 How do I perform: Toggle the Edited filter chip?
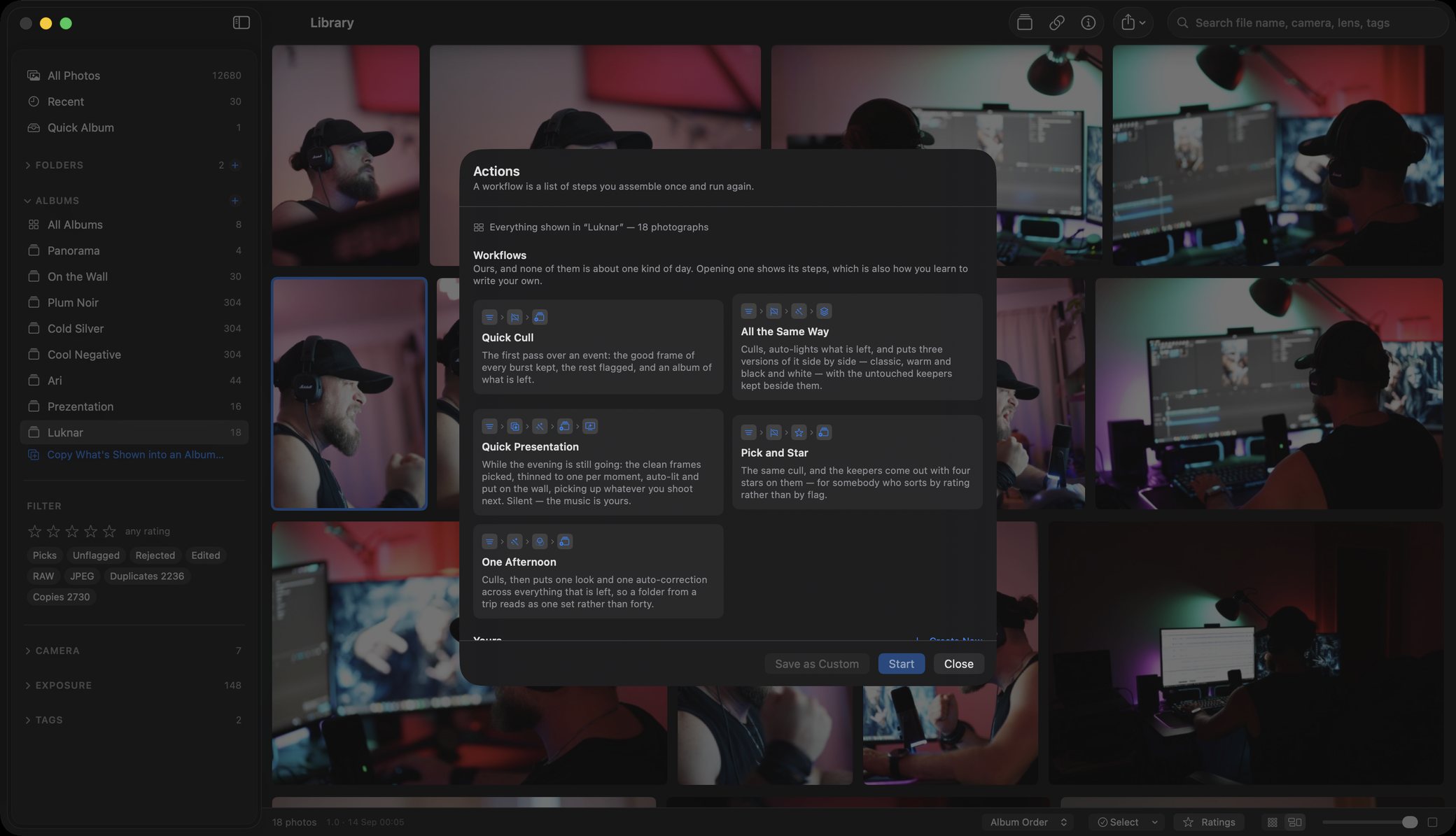(x=206, y=555)
